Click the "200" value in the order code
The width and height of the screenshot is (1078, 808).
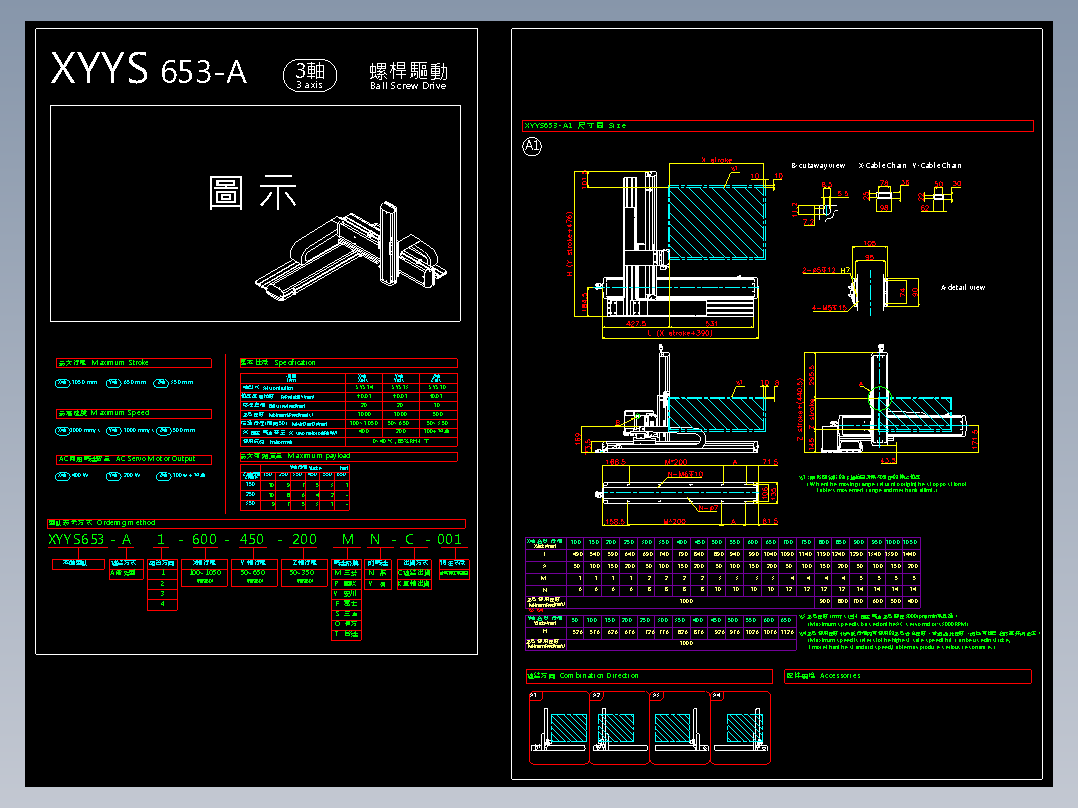(304, 540)
